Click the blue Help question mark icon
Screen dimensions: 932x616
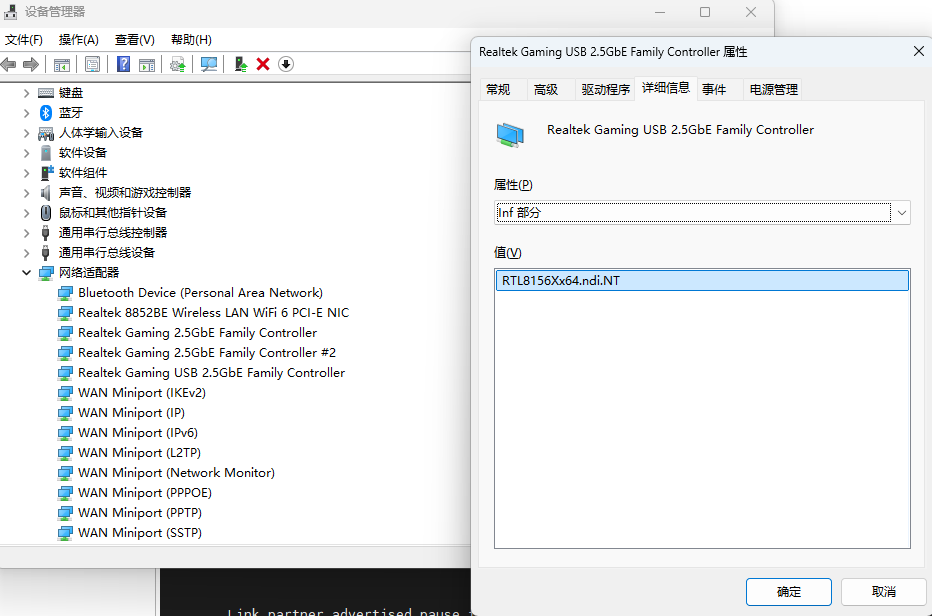click(123, 64)
